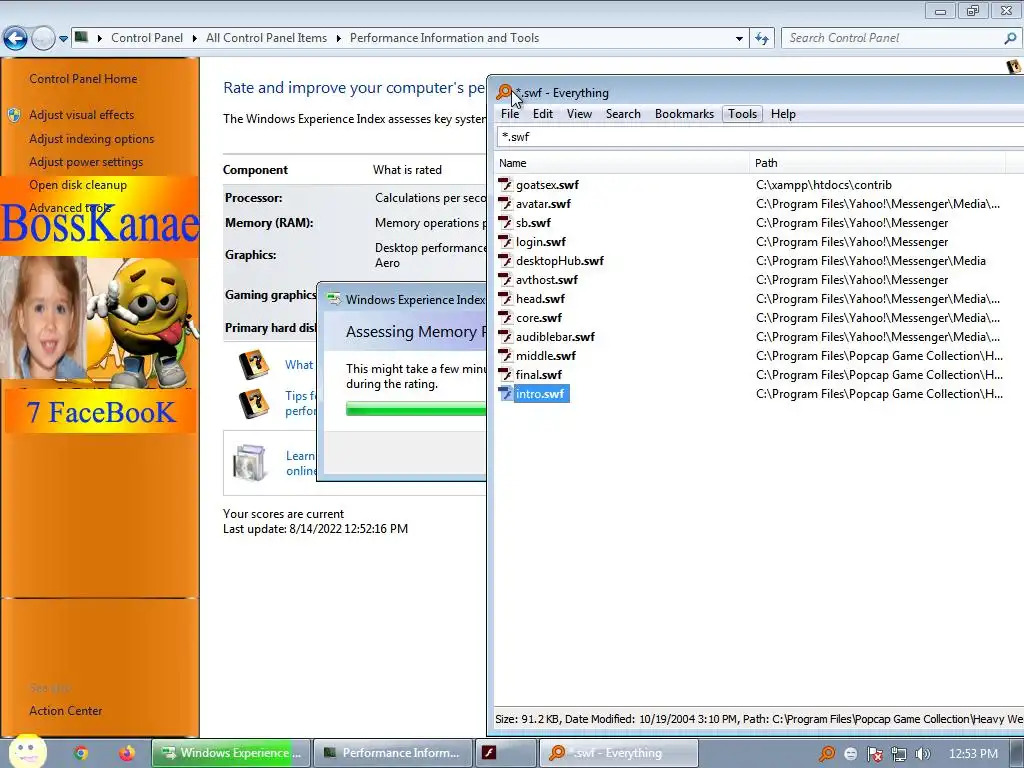Open the Tools menu in Everything
Viewport: 1024px width, 768px height.
point(743,114)
